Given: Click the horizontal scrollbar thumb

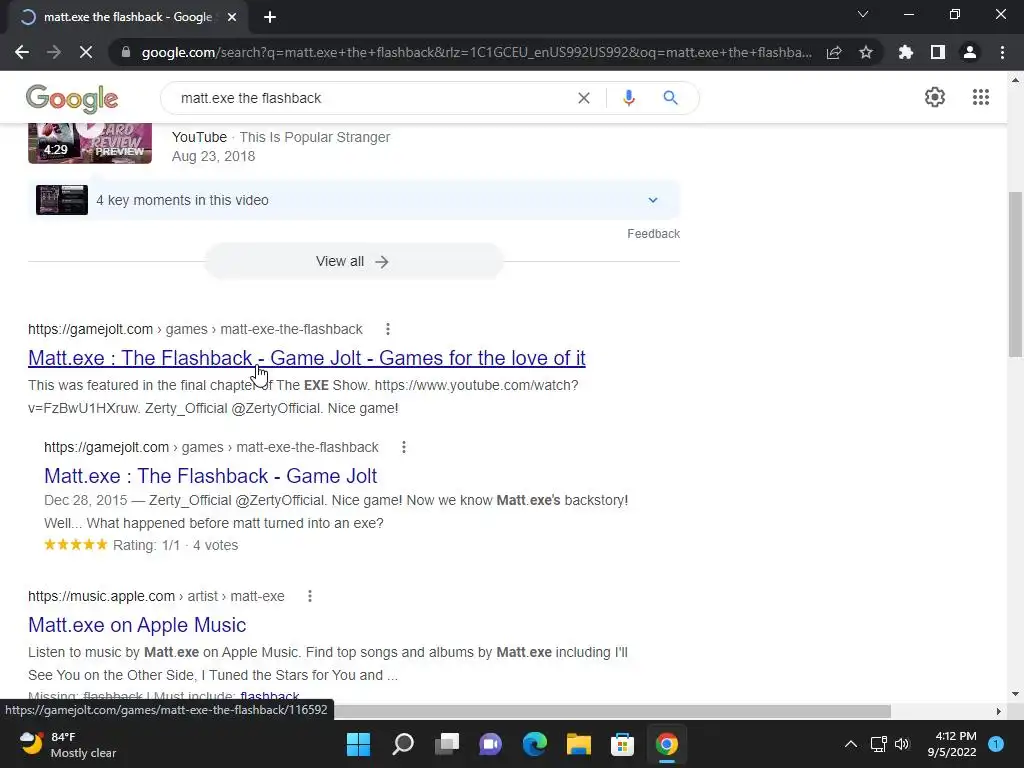Looking at the screenshot, I should (613, 711).
